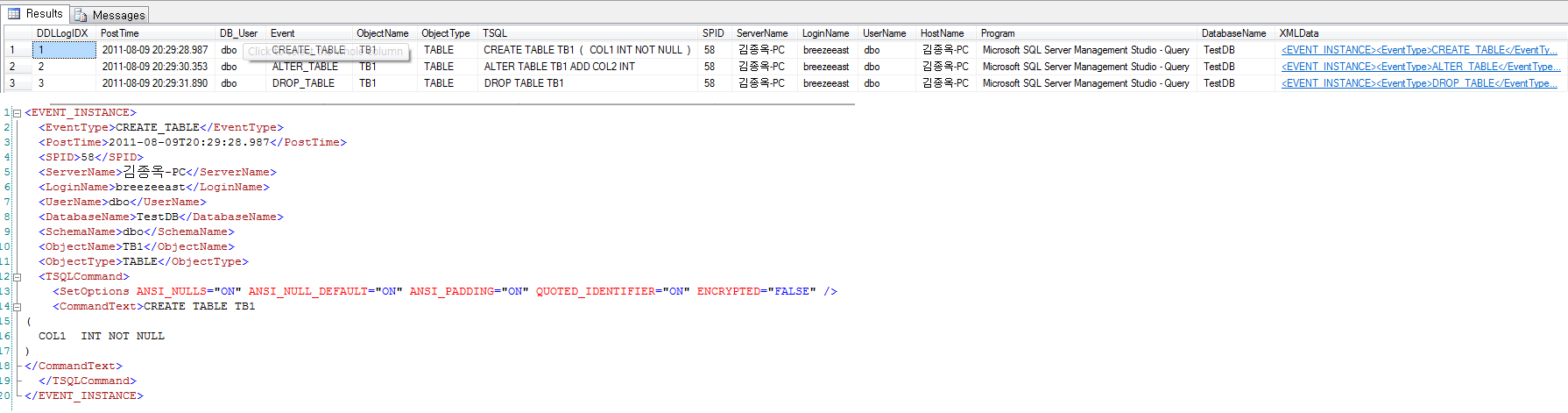
Task: Click the SetOptions XML line
Action: (x=445, y=292)
